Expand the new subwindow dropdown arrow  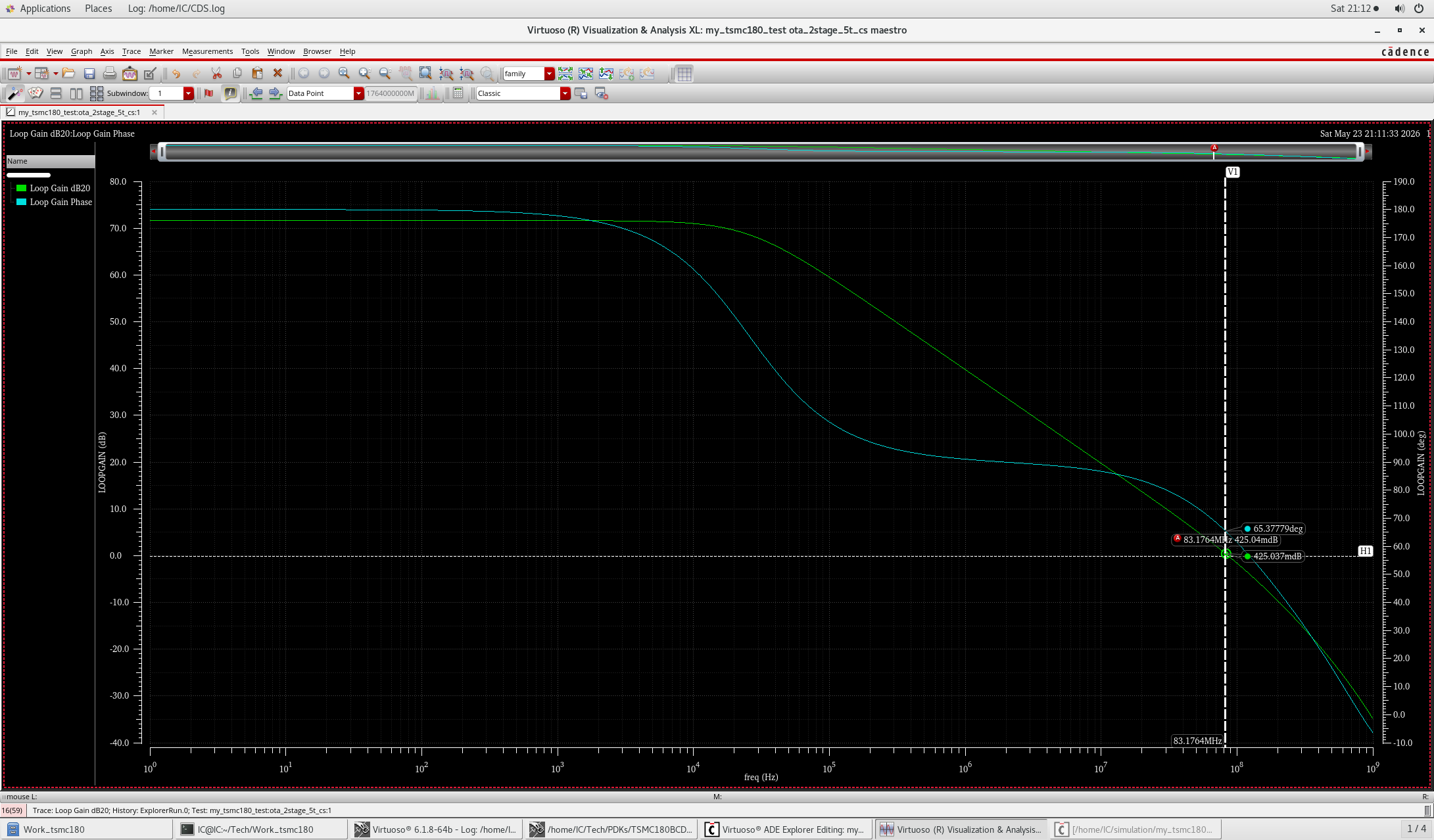tap(56, 74)
